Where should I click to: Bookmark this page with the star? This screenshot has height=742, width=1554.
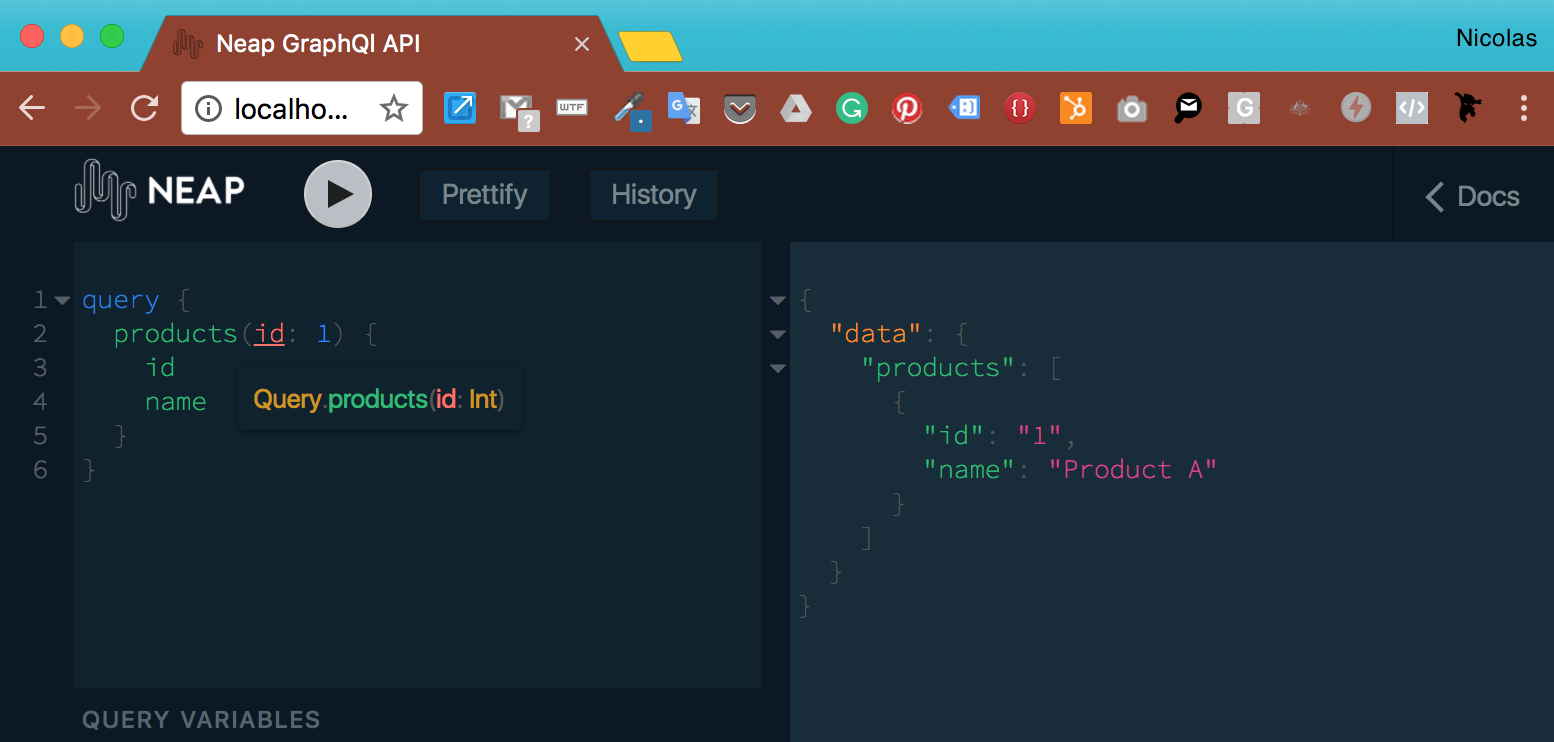coord(394,108)
